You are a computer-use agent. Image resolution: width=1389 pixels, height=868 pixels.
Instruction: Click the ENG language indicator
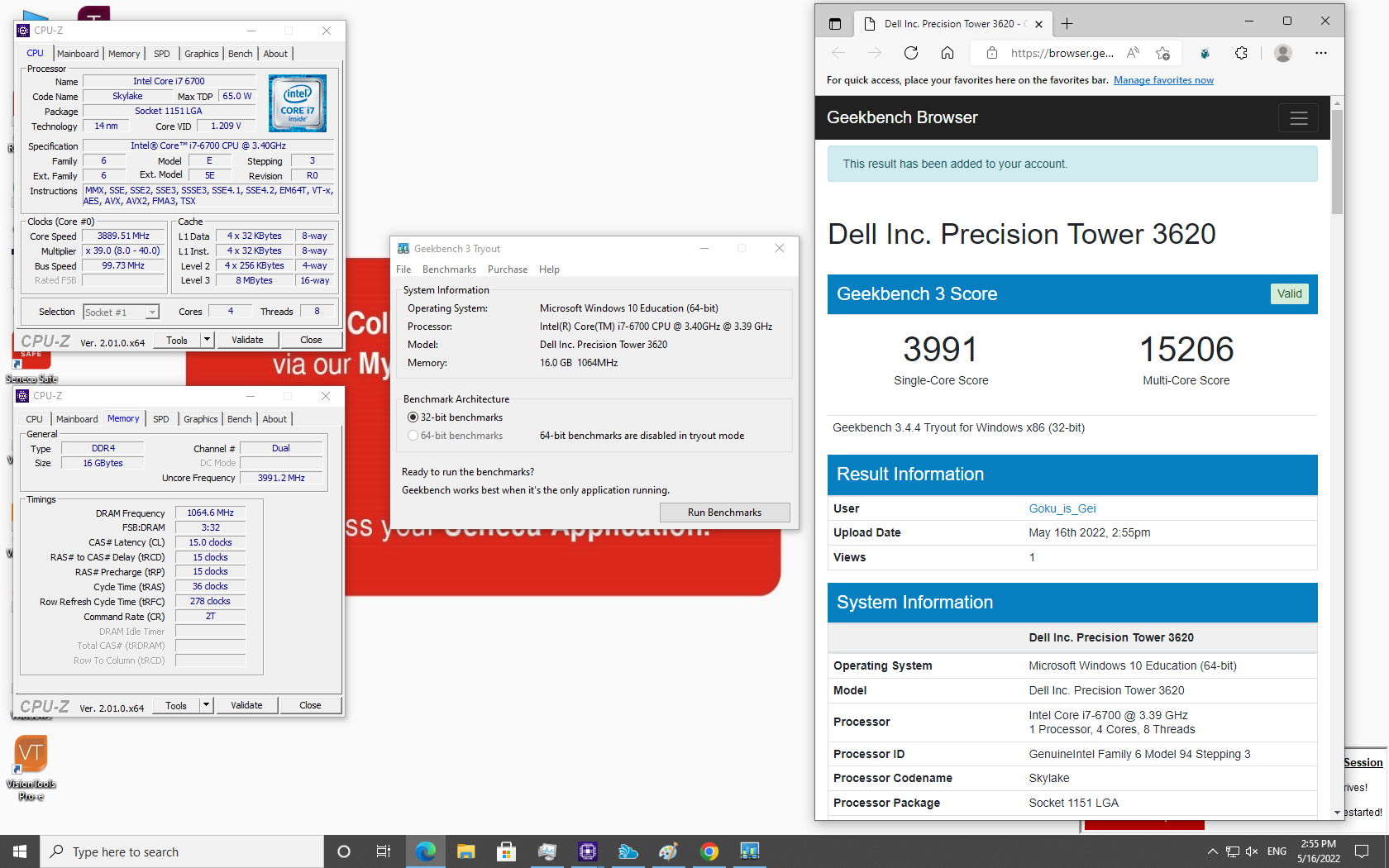(x=1277, y=851)
